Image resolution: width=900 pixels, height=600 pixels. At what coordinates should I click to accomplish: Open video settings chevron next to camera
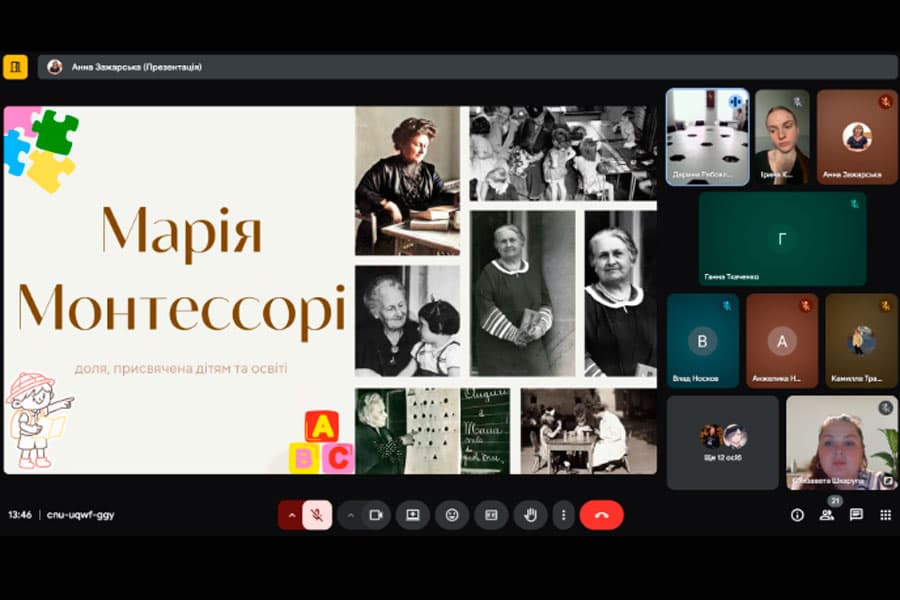pyautogui.click(x=350, y=515)
